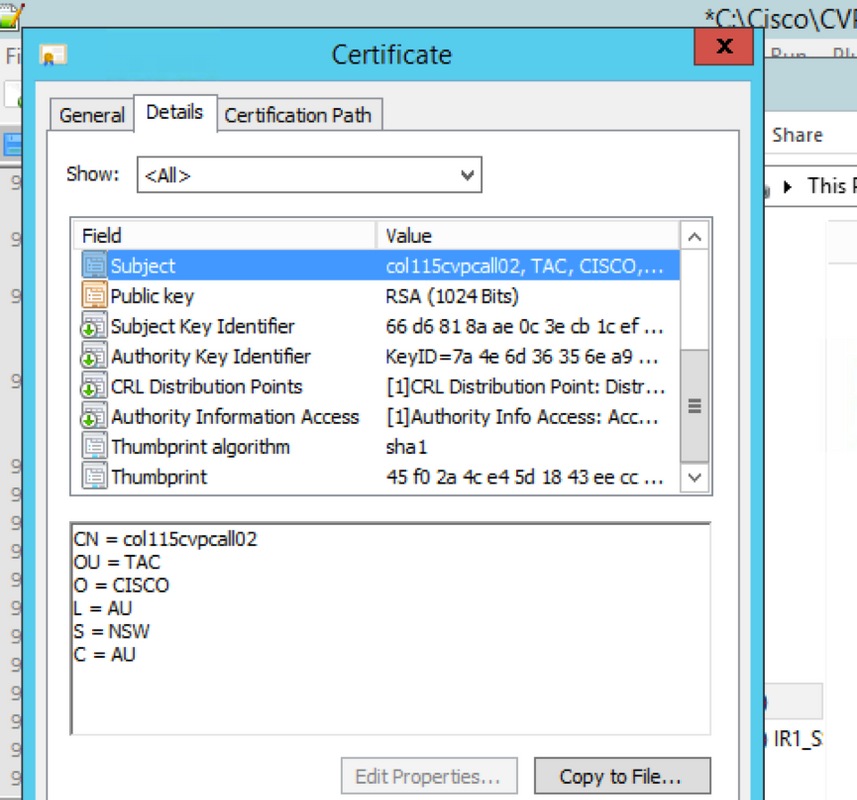Click the Value column header

tap(528, 236)
